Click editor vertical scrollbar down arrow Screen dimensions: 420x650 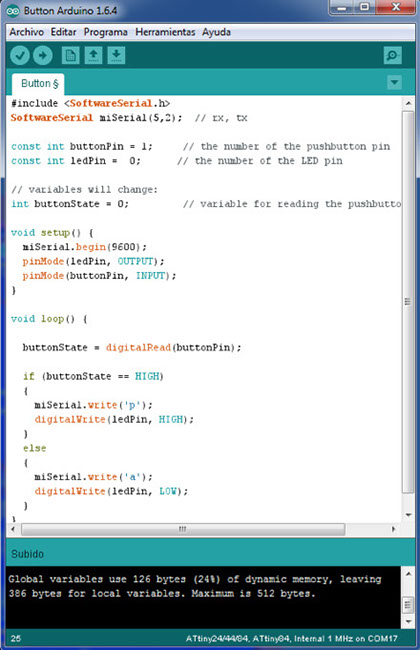(408, 515)
